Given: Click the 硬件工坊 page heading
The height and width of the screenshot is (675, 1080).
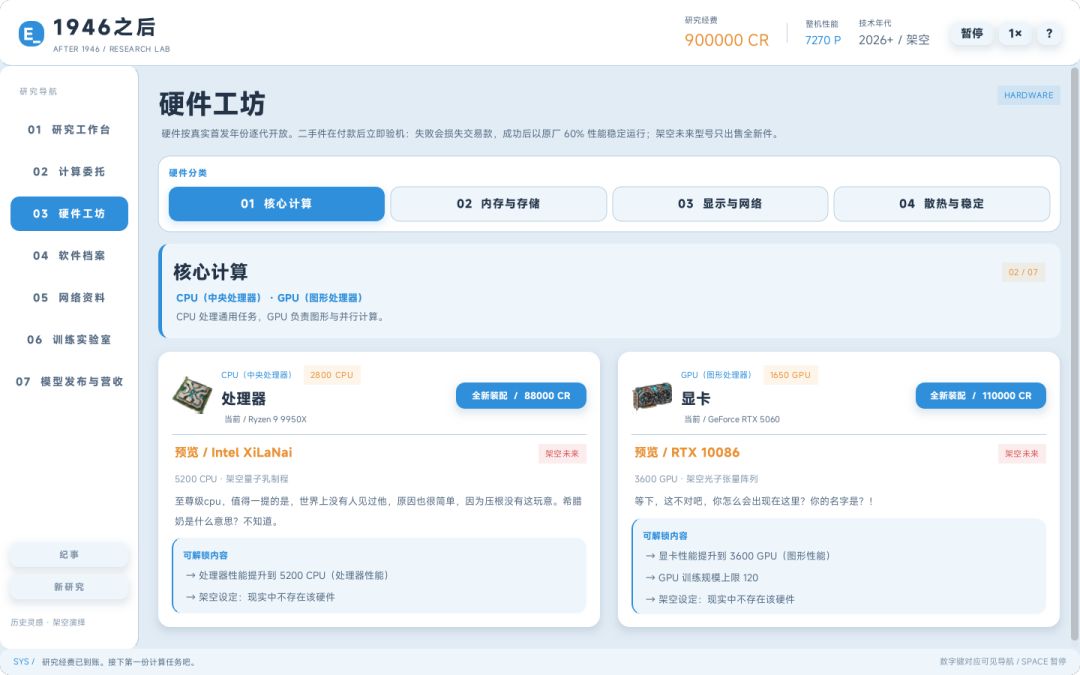Looking at the screenshot, I should coord(212,104).
